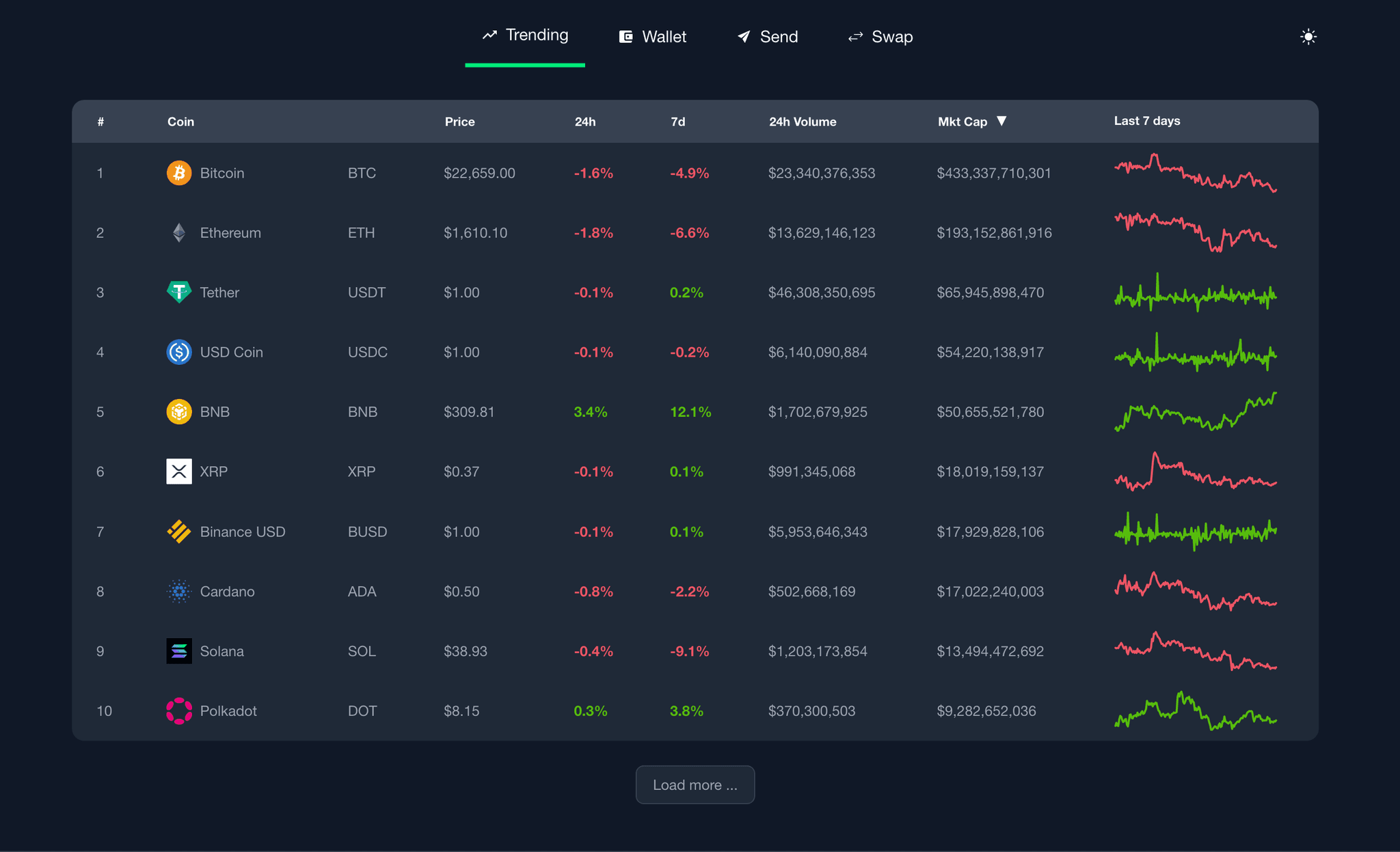This screenshot has height=852, width=1400.
Task: Open Tether 7-day sparkline chart
Action: pos(1196,292)
